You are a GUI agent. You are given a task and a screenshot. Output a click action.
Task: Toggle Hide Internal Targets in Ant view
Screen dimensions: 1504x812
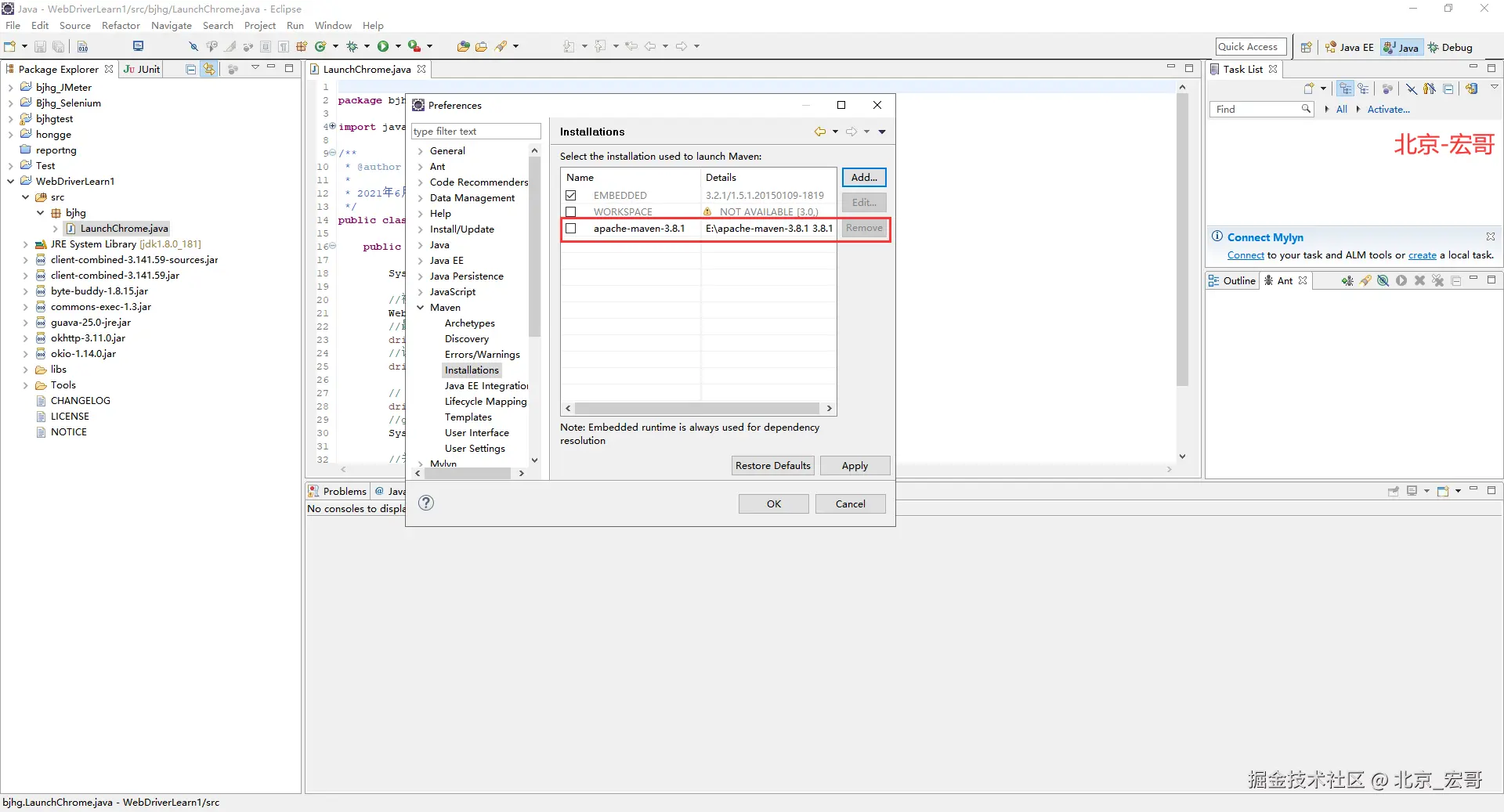1383,280
